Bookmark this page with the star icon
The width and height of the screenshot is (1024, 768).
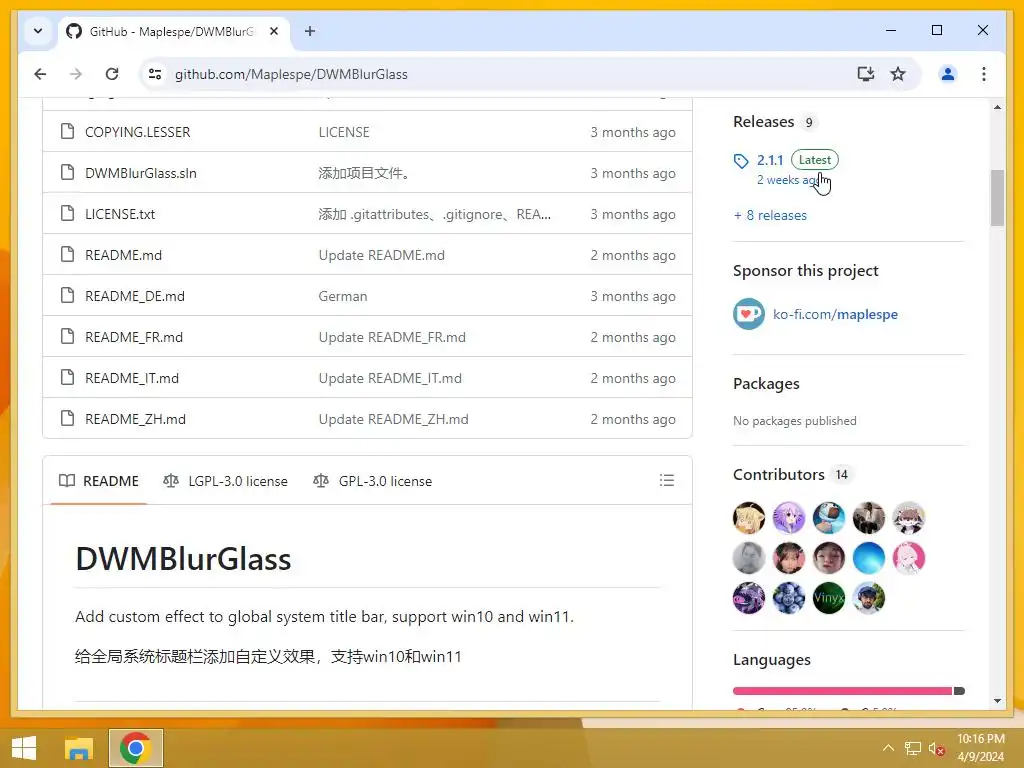[898, 74]
